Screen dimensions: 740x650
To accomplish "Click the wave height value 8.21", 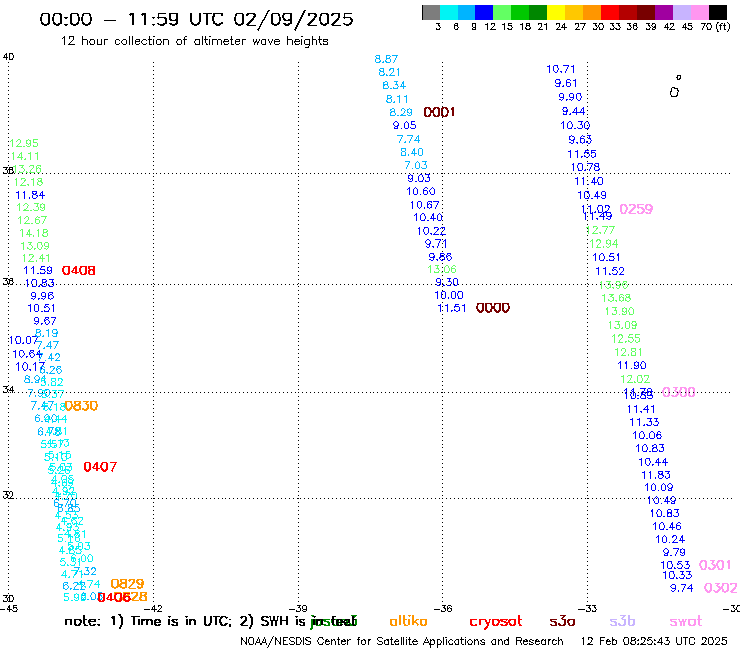I will click(x=389, y=72).
